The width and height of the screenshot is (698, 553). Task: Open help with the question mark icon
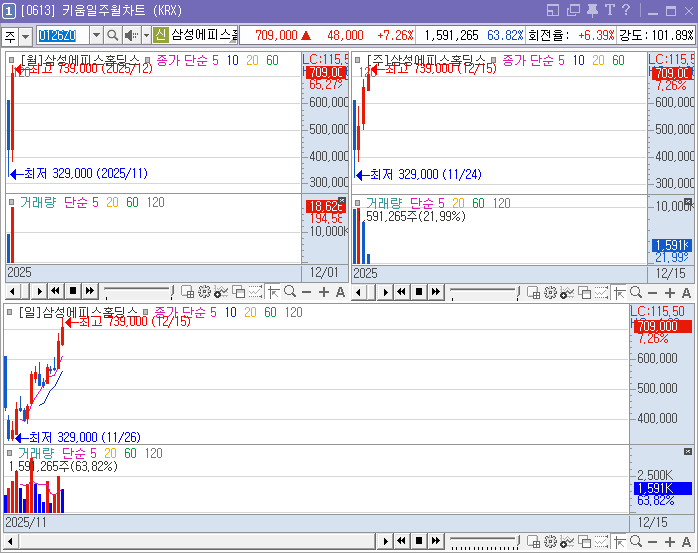coord(626,10)
